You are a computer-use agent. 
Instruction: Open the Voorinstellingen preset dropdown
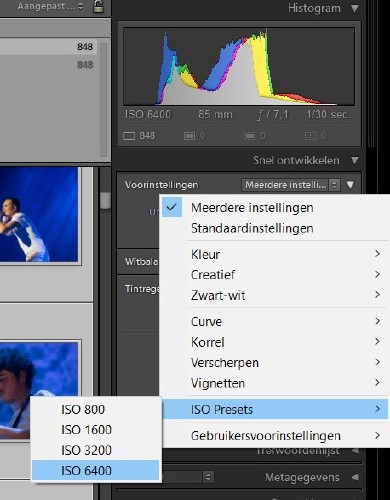click(x=291, y=185)
